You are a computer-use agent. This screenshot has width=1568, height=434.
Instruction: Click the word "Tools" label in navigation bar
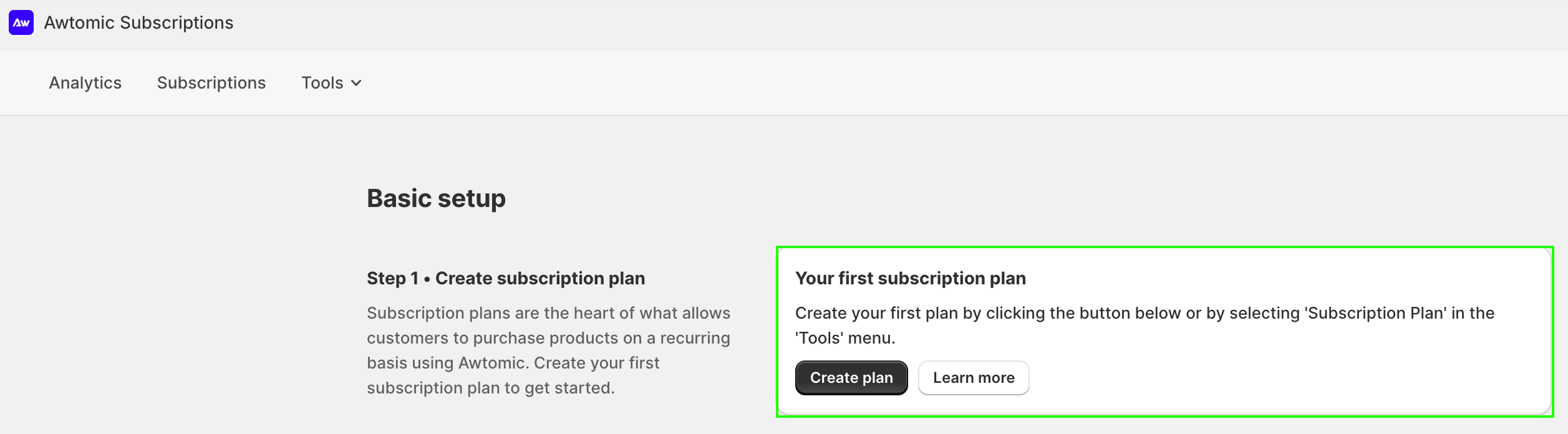pos(322,83)
